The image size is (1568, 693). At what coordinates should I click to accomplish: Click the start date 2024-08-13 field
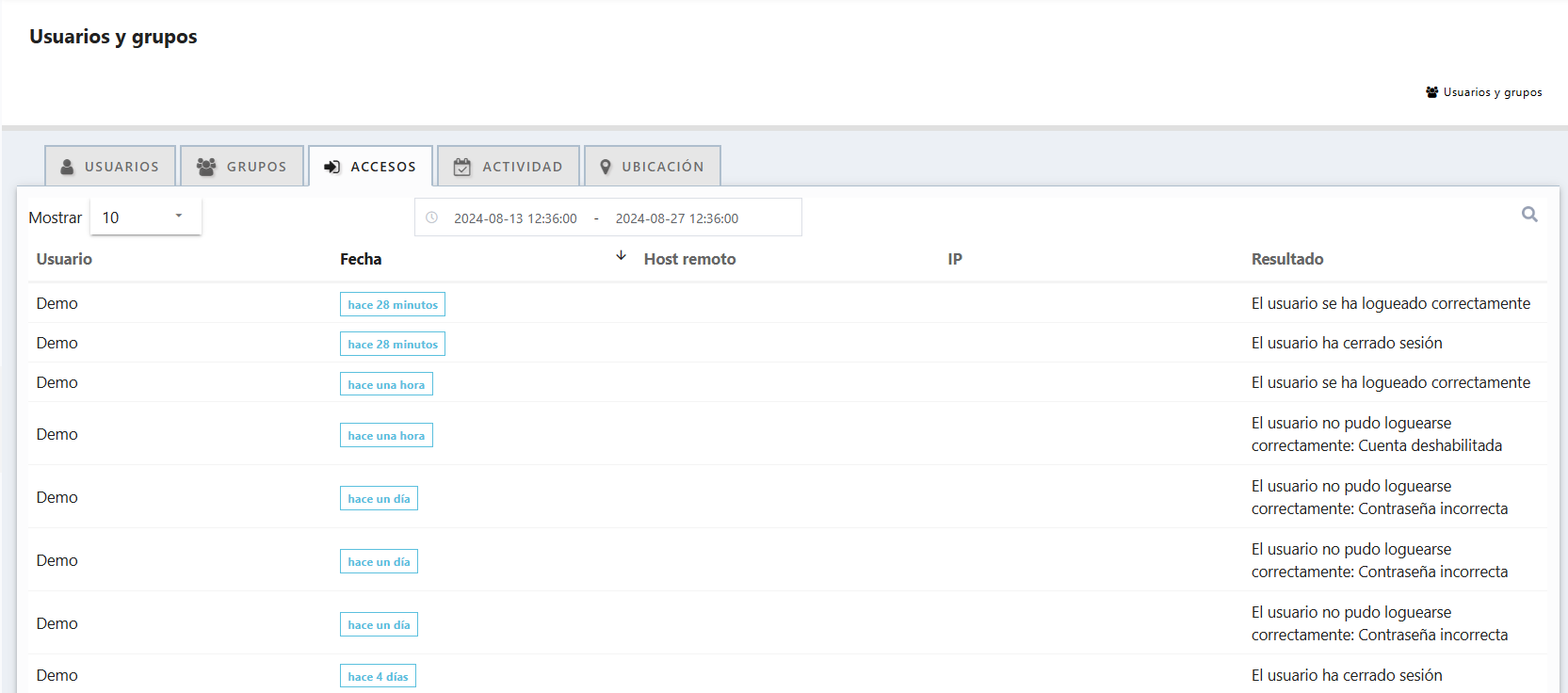click(x=515, y=218)
